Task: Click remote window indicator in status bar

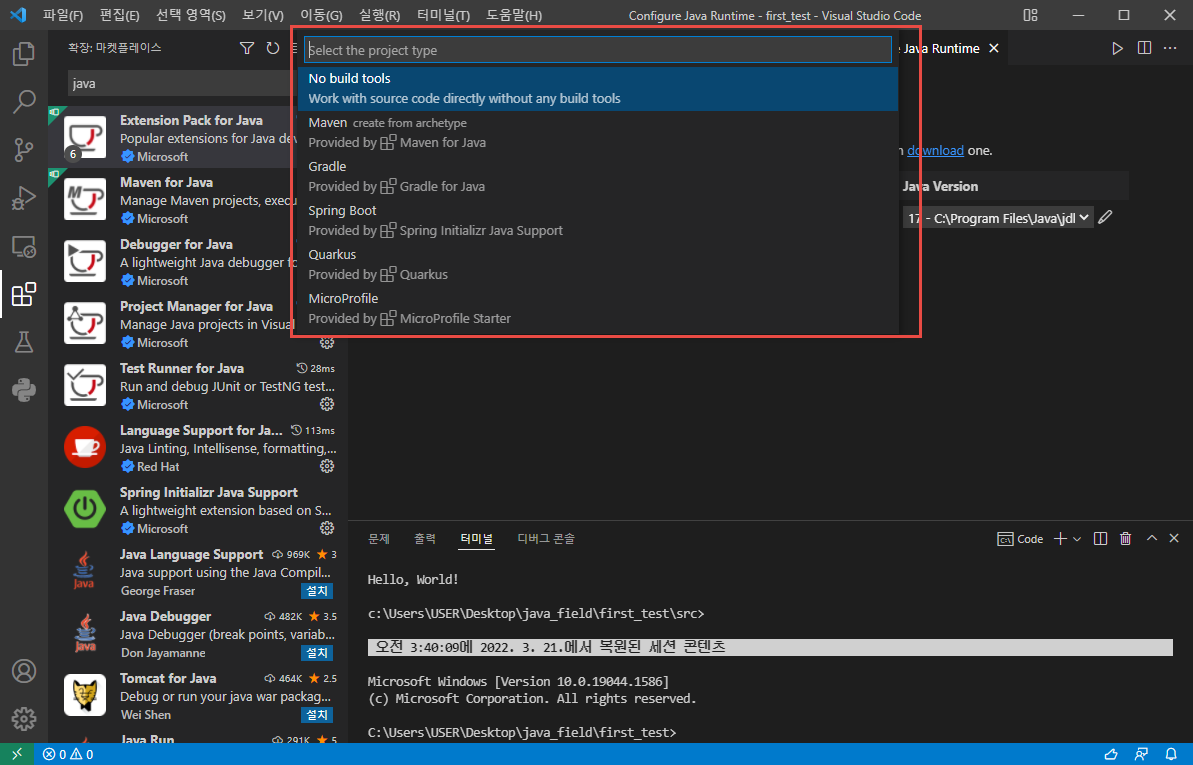Action: pyautogui.click(x=17, y=754)
